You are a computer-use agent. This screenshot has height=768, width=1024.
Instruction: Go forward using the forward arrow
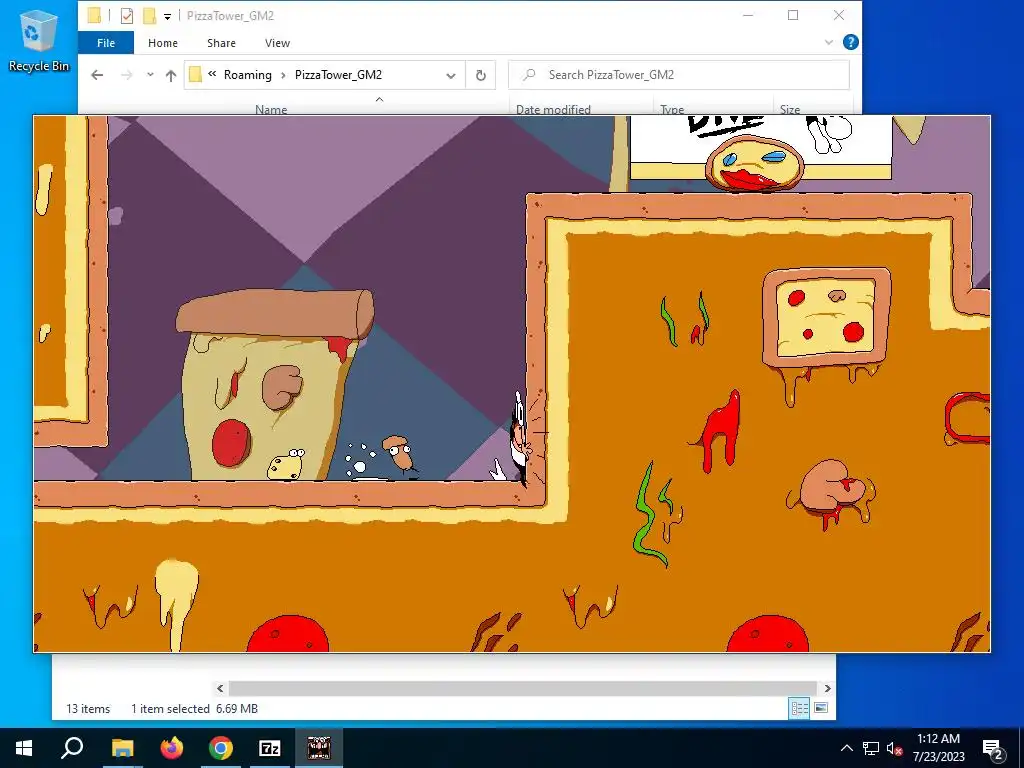point(127,75)
